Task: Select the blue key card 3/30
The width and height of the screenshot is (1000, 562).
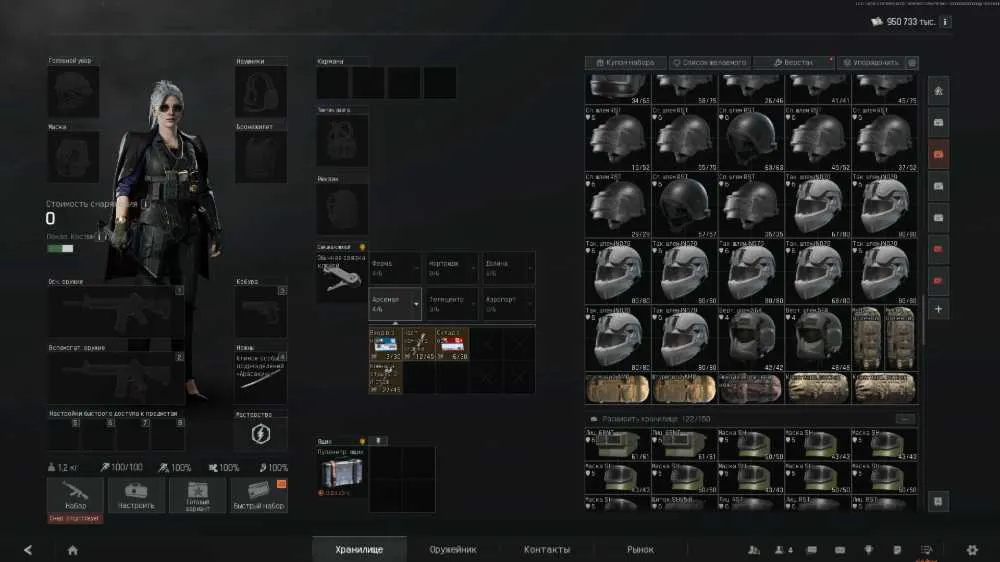Action: [x=385, y=344]
